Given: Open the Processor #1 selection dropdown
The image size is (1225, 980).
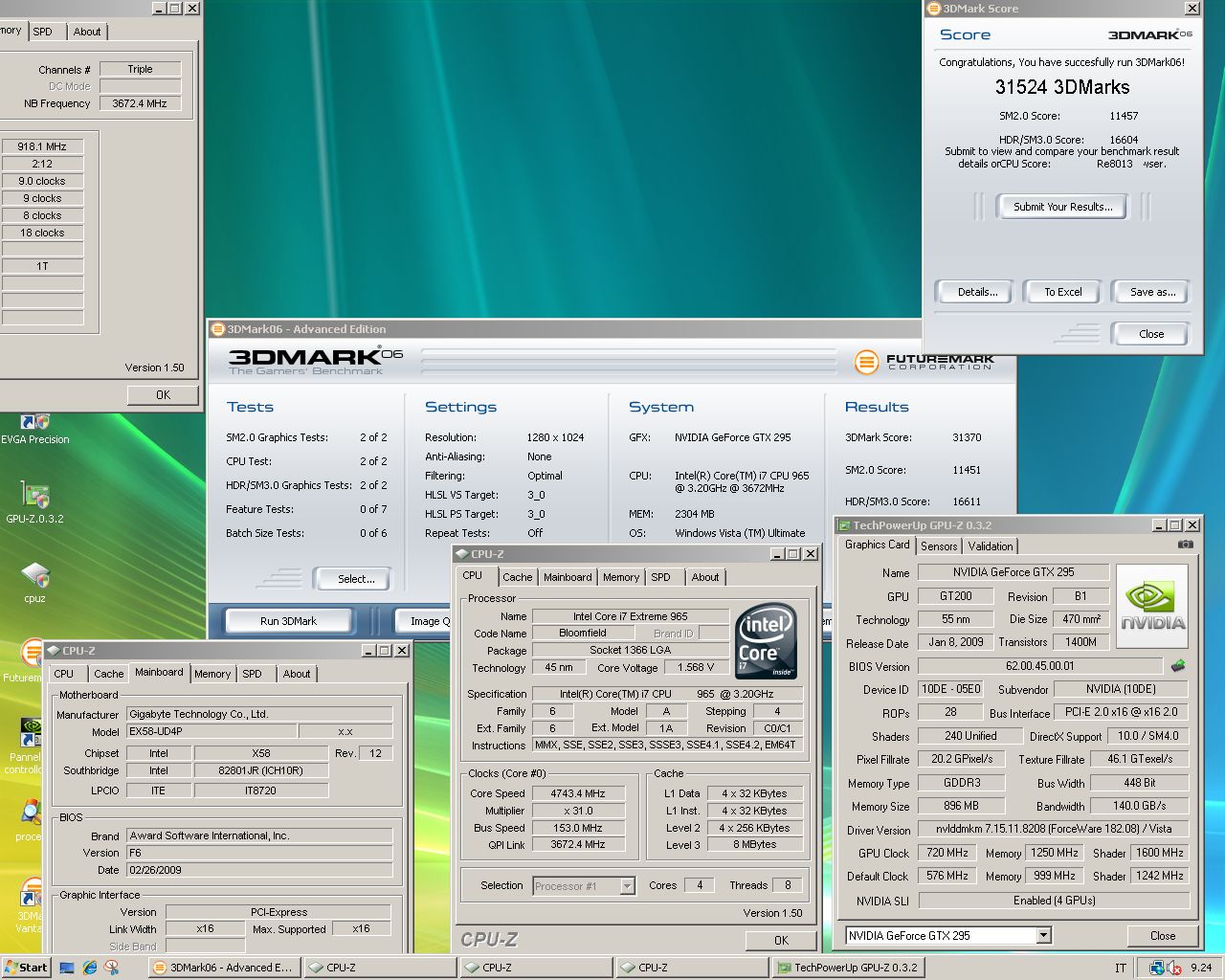Looking at the screenshot, I should [627, 886].
